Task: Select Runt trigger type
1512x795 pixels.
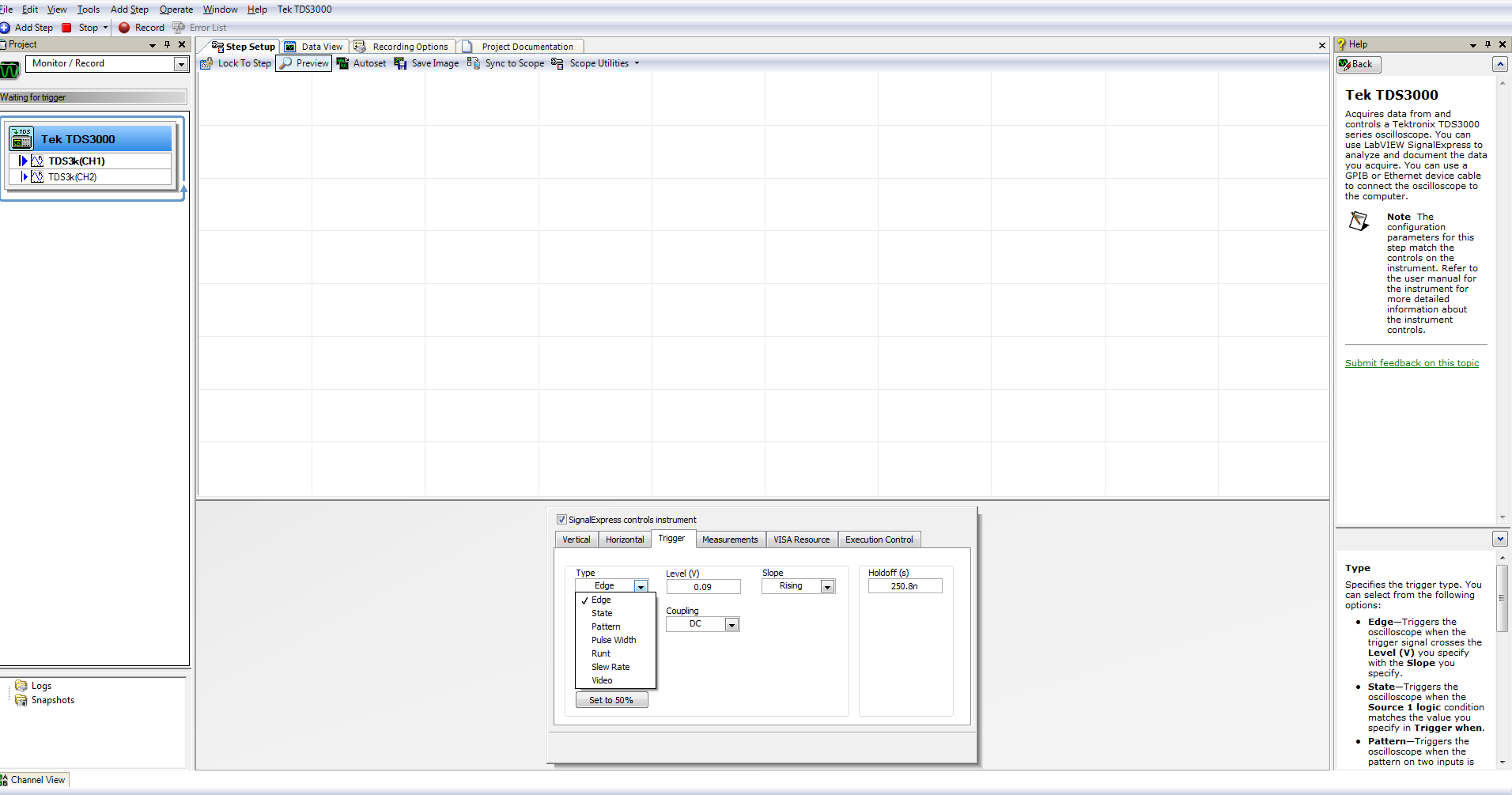Action: click(615, 653)
